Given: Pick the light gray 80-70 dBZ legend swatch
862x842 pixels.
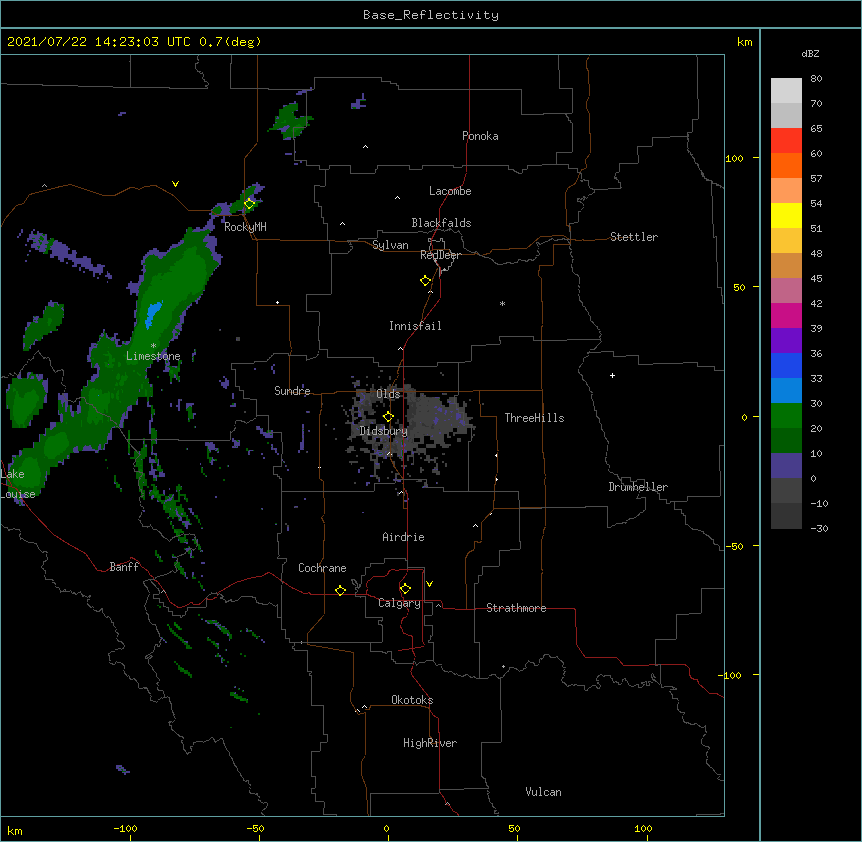Looking at the screenshot, I should click(786, 90).
